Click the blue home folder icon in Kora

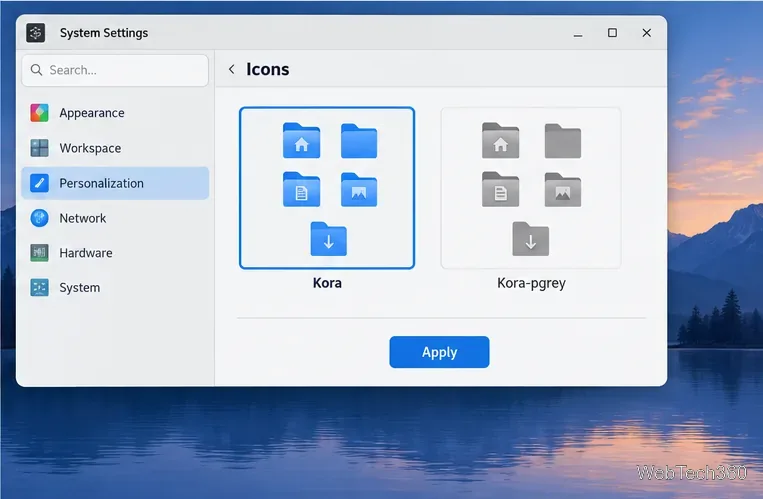pos(301,141)
